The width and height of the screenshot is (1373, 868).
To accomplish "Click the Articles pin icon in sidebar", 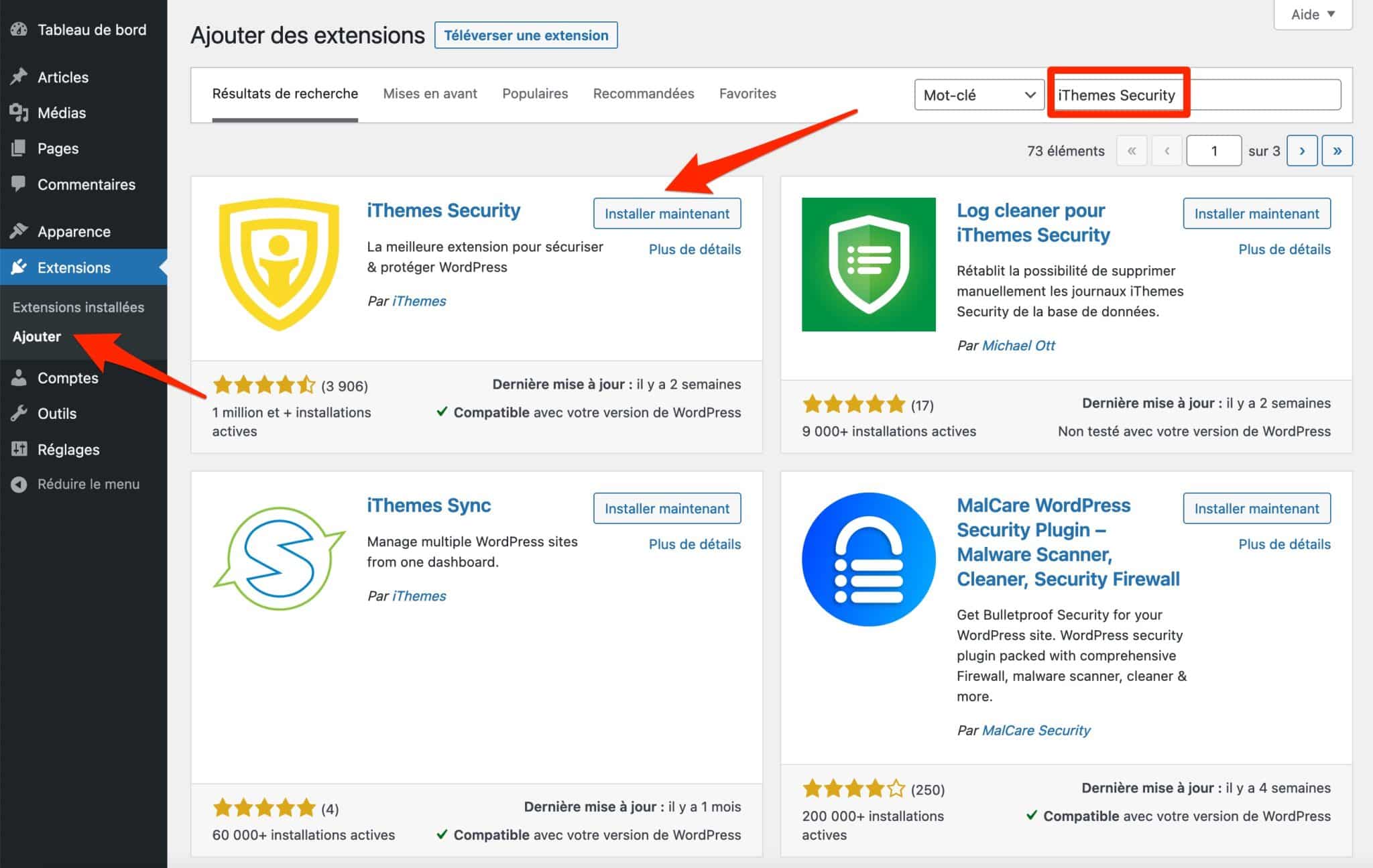I will pyautogui.click(x=19, y=76).
